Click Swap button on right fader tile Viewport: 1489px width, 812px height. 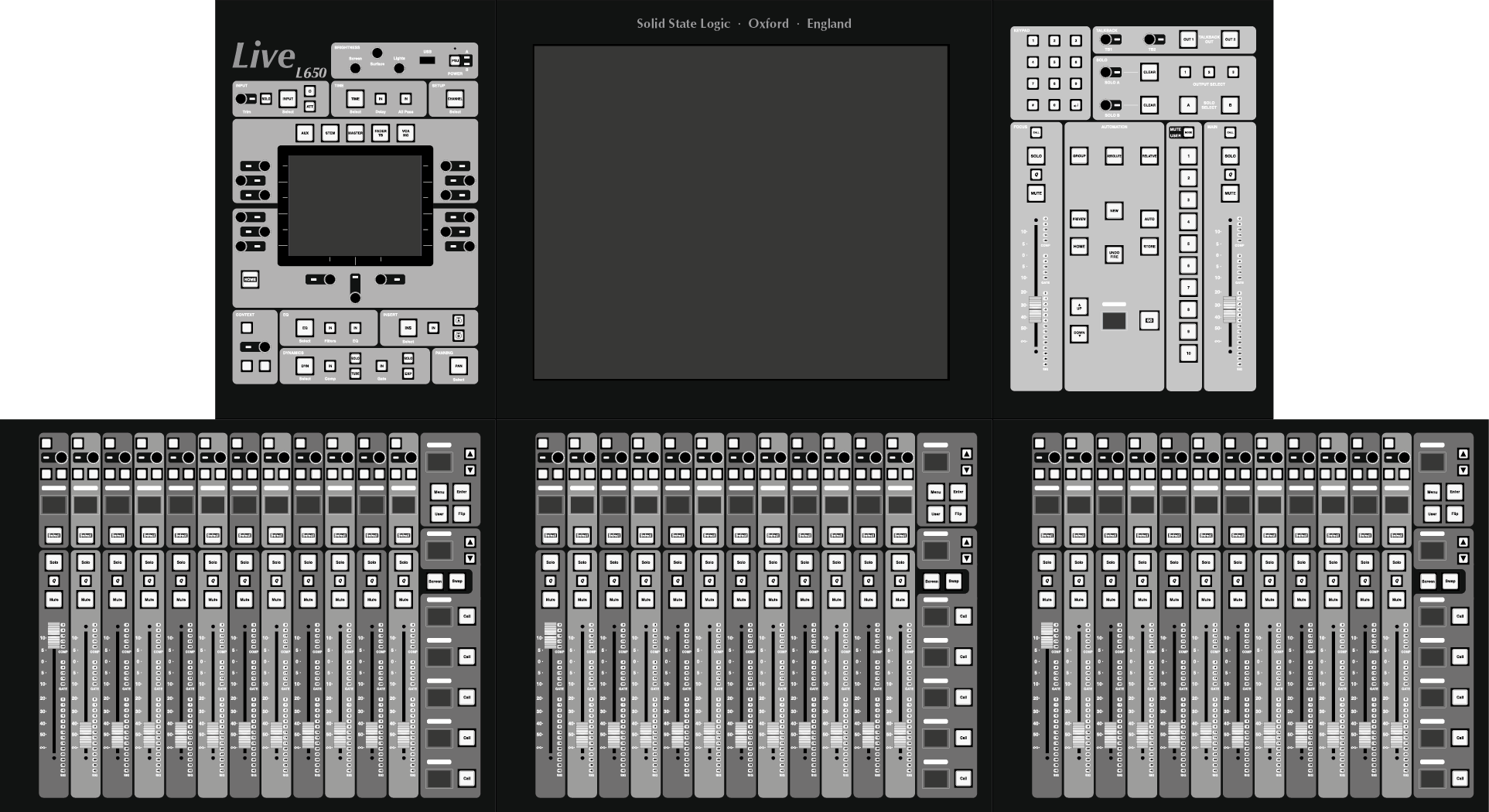(x=1450, y=581)
